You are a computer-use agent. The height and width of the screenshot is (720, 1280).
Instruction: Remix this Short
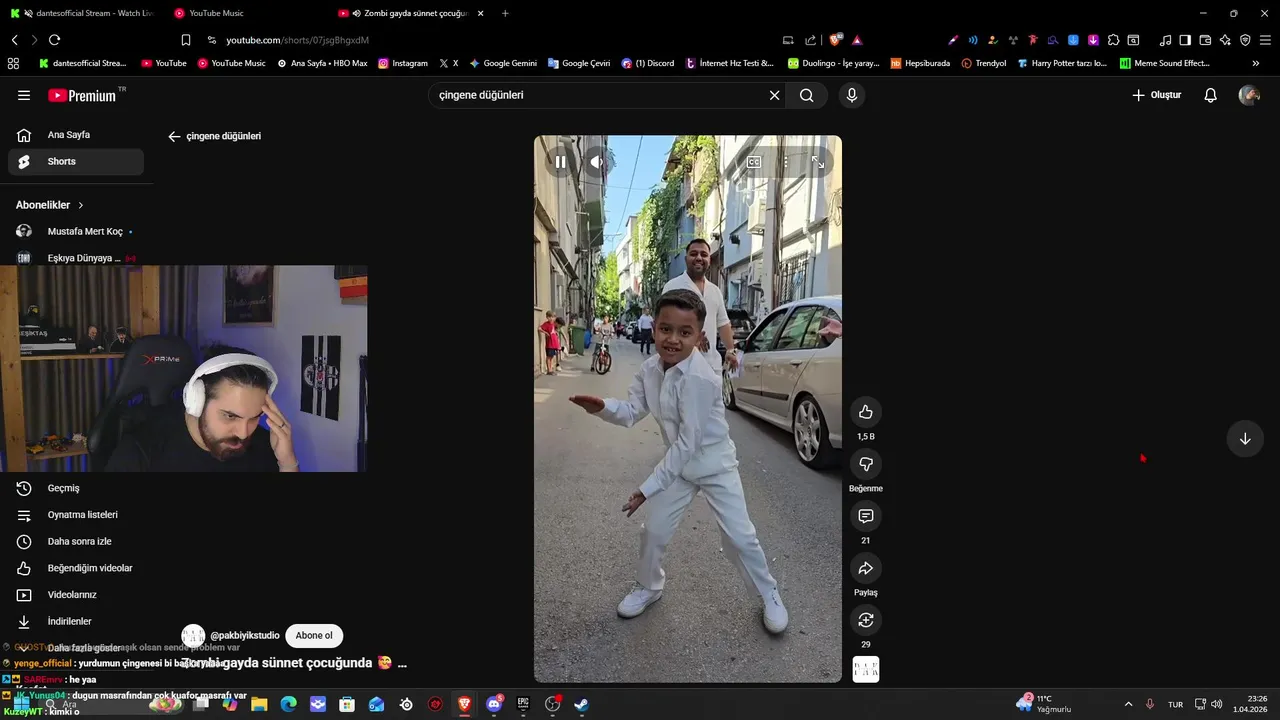tap(866, 620)
